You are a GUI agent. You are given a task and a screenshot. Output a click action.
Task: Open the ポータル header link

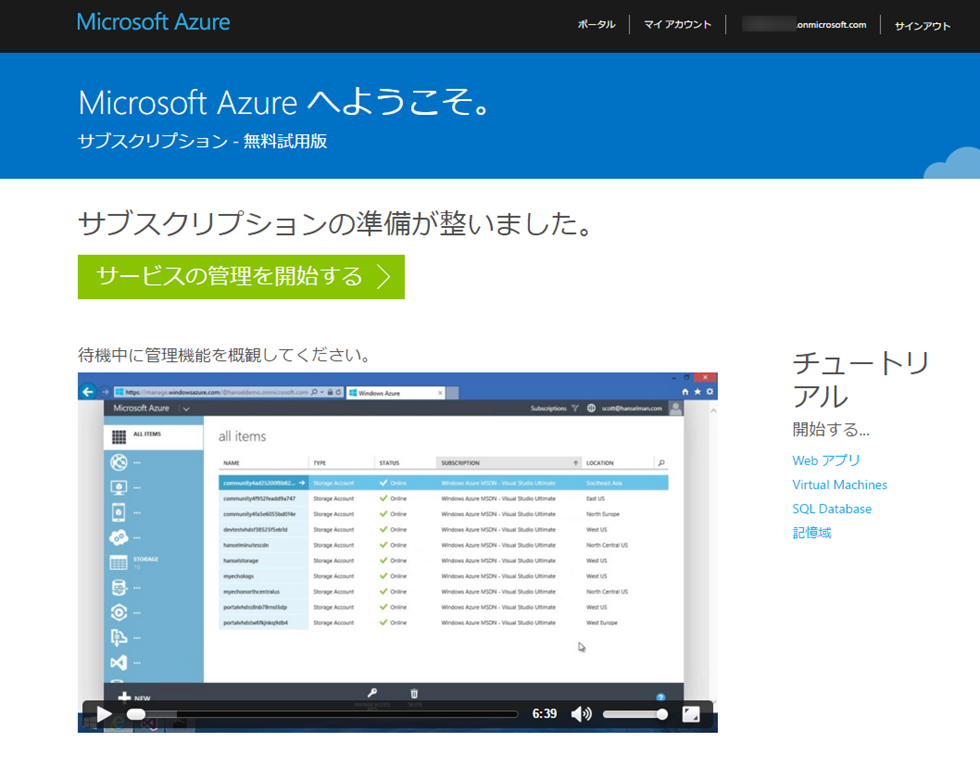pos(596,25)
